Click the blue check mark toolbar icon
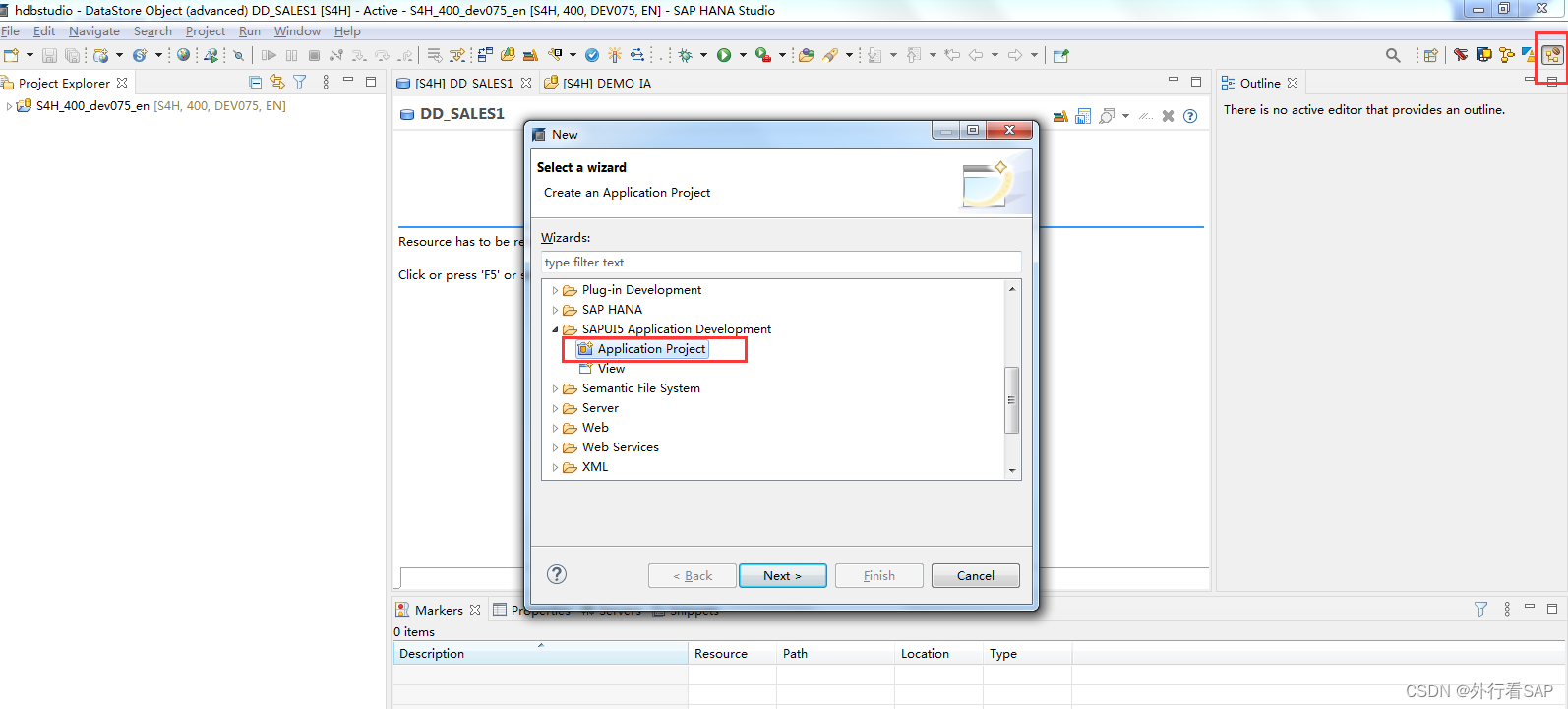This screenshot has height=709, width=1568. 592,55
